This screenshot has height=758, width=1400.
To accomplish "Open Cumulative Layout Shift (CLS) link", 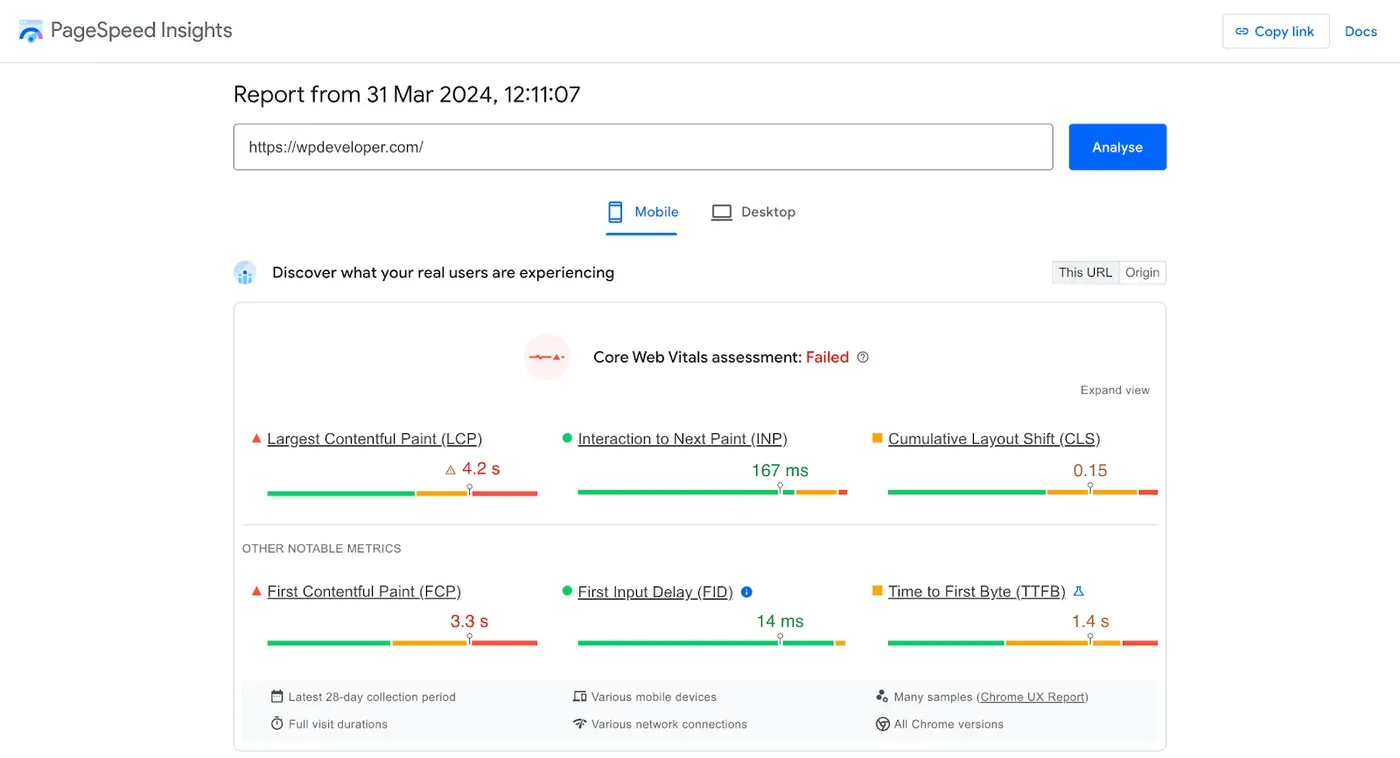I will [x=994, y=438].
